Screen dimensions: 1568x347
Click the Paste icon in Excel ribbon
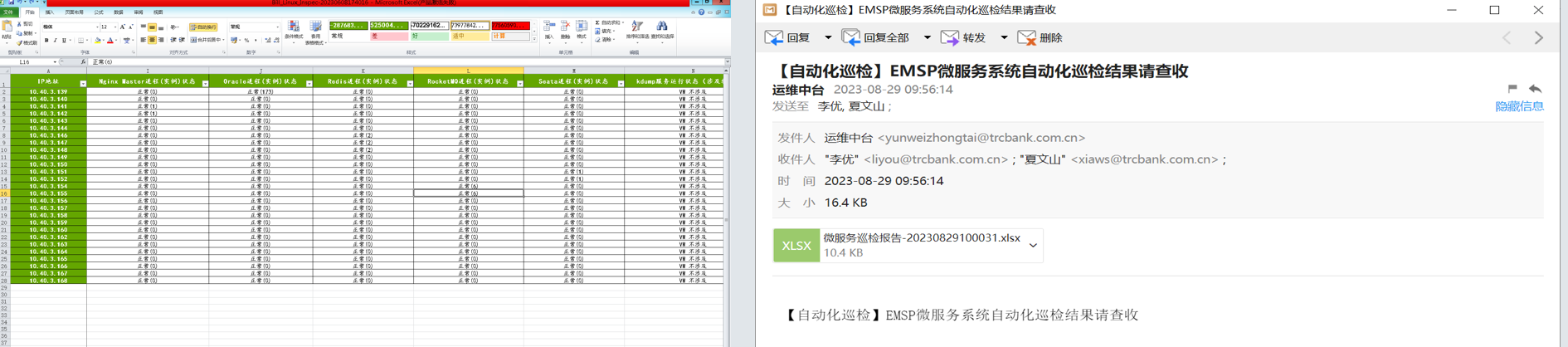click(7, 26)
